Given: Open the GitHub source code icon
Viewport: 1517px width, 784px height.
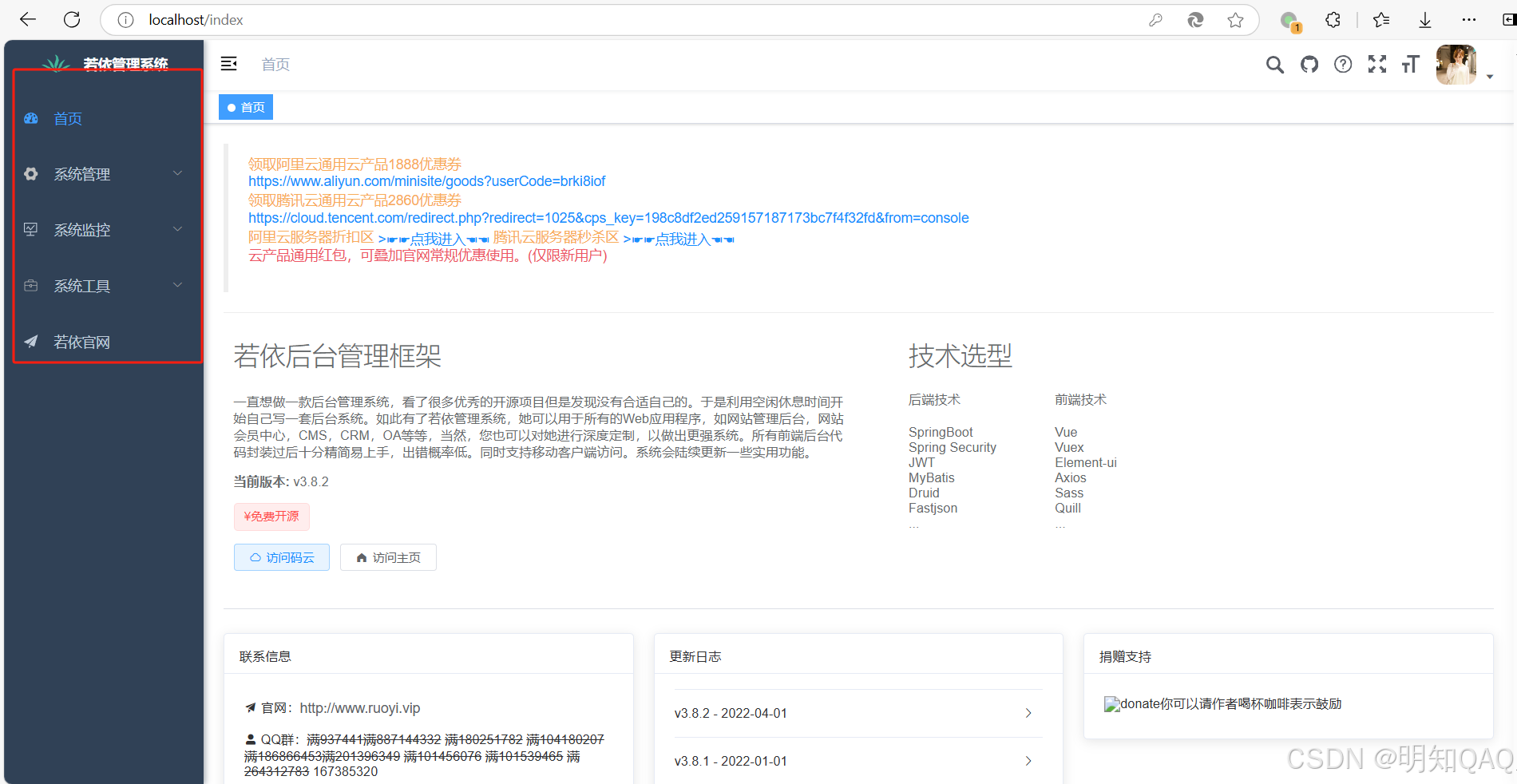Looking at the screenshot, I should coord(1309,64).
